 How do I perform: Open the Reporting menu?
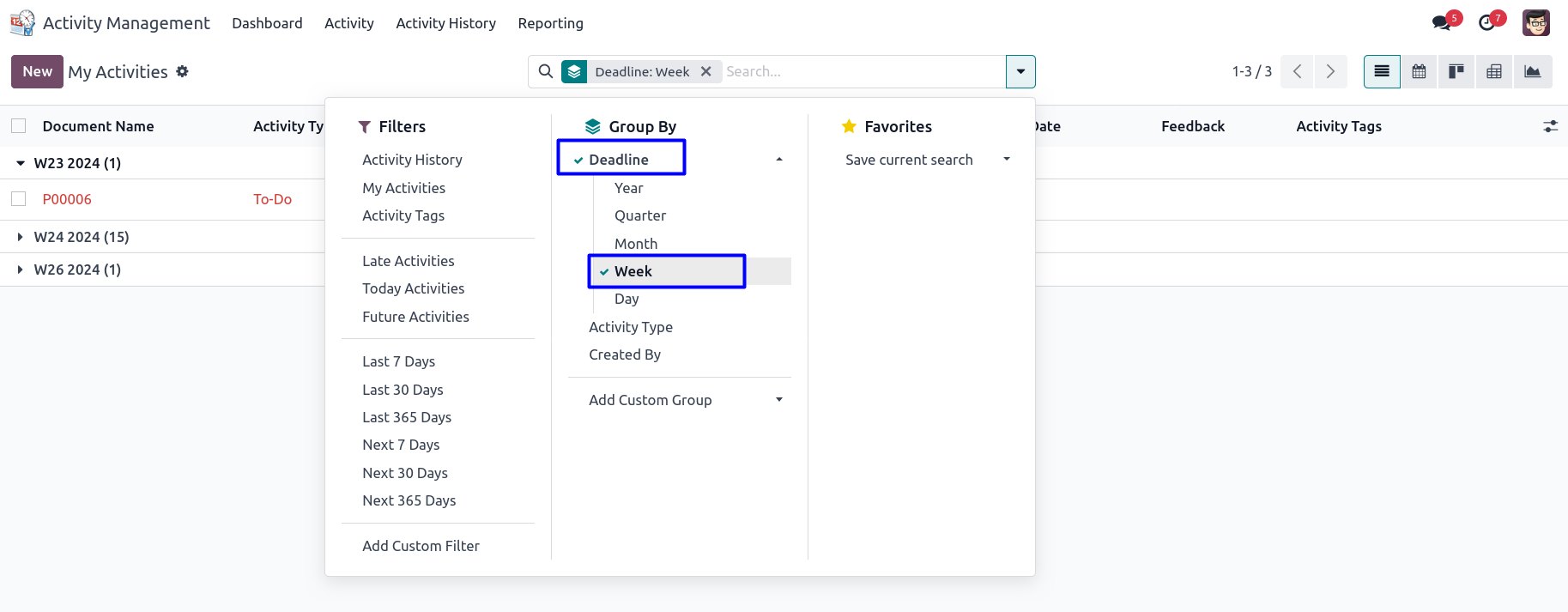(x=550, y=23)
